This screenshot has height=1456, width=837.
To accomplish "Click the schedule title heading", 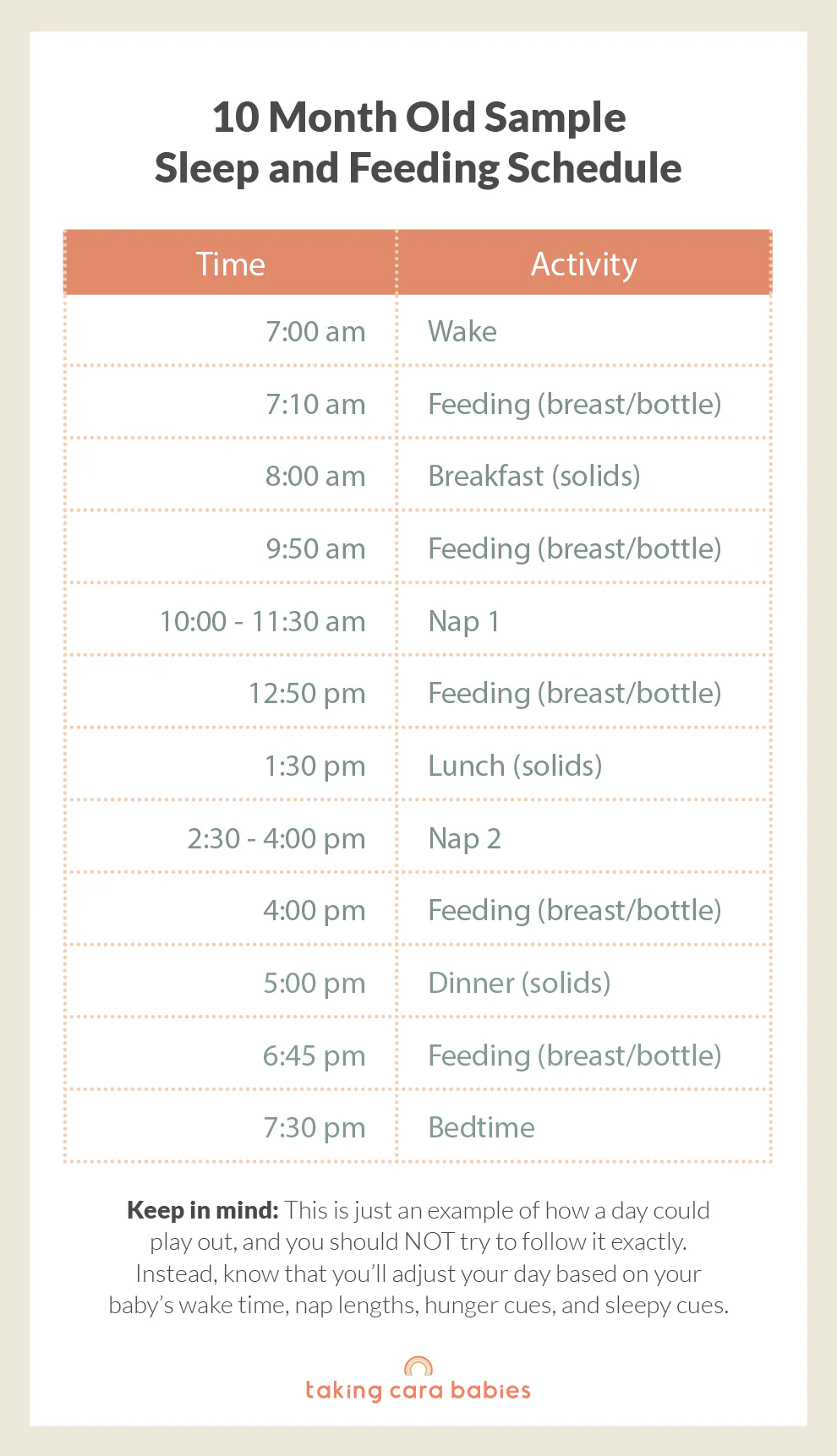I will (x=418, y=142).
